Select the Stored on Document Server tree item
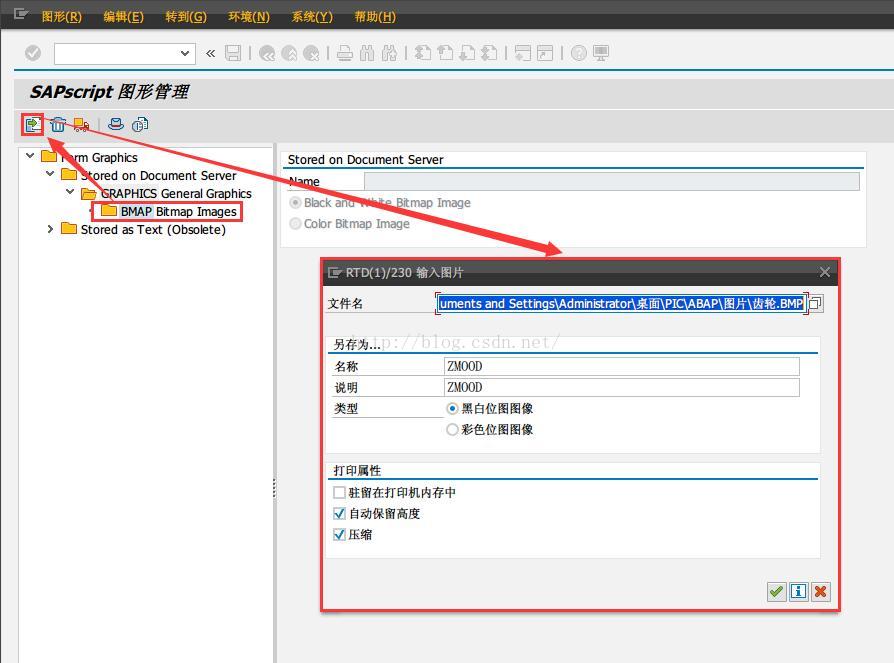This screenshot has height=663, width=894. pyautogui.click(x=158, y=175)
